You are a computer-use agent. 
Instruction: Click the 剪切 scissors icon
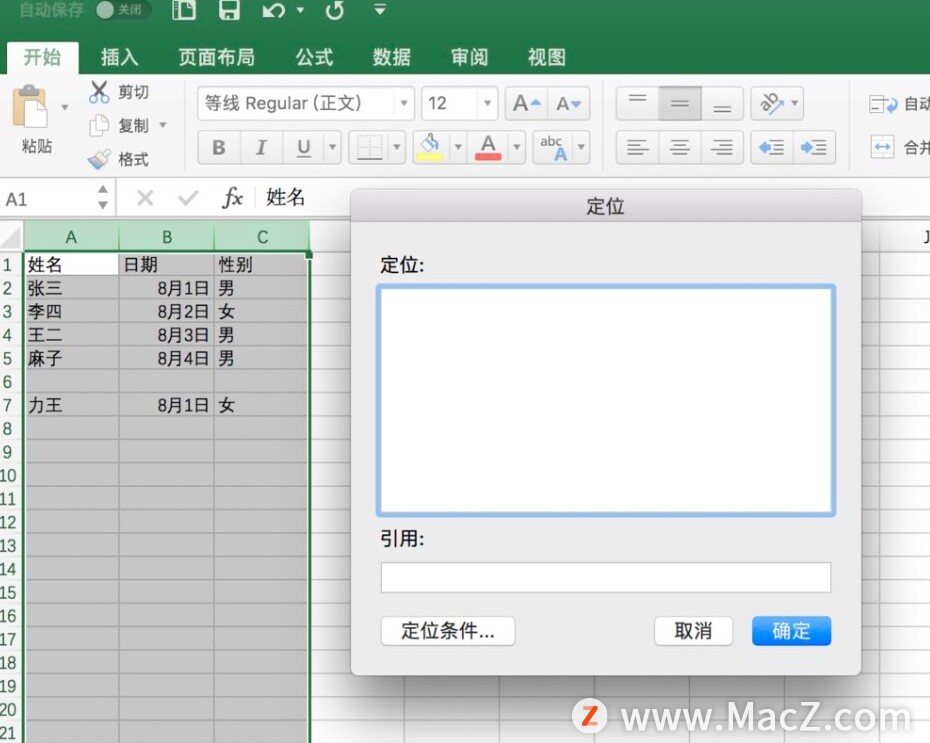99,92
